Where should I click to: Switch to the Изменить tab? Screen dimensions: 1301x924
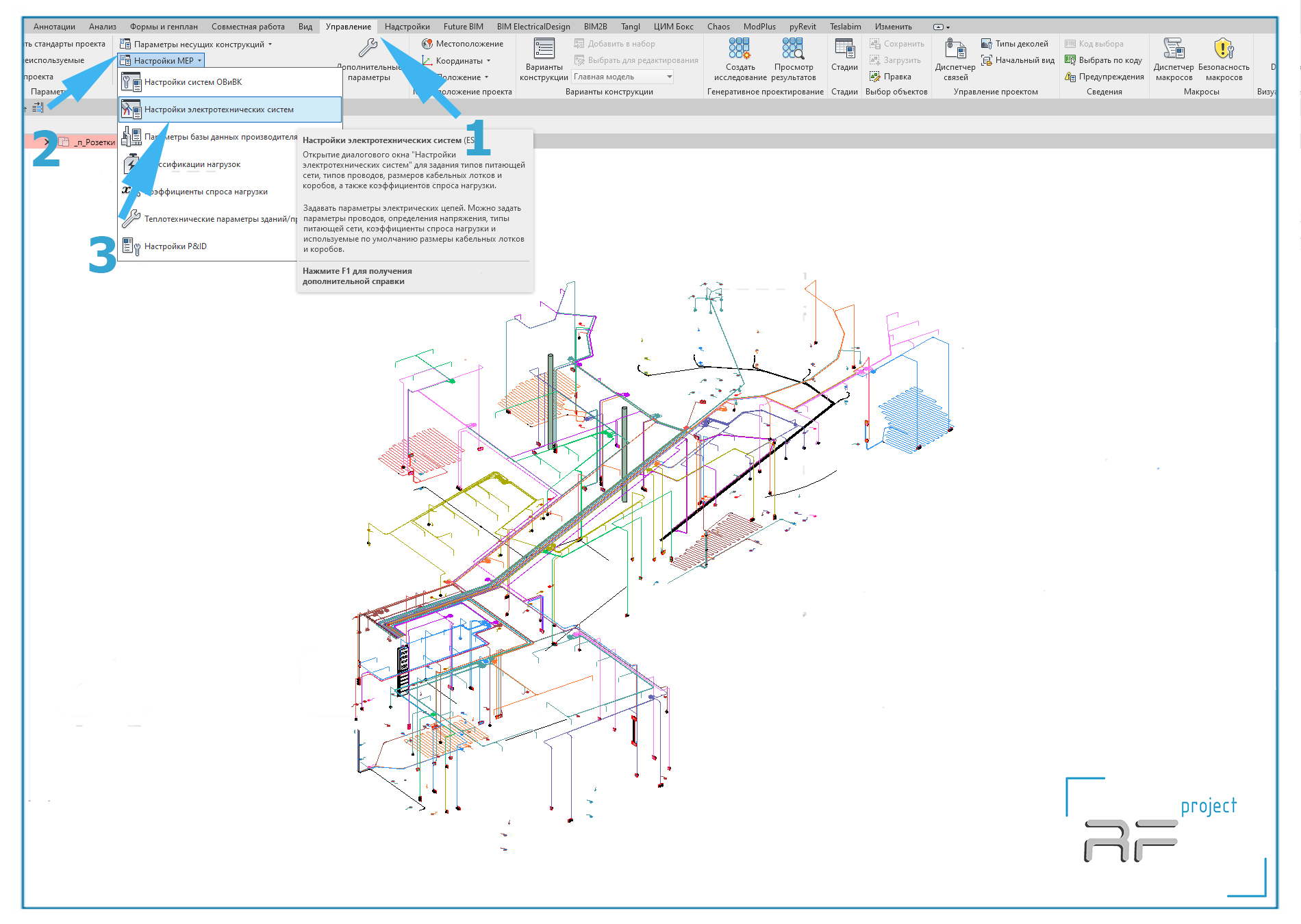click(893, 27)
